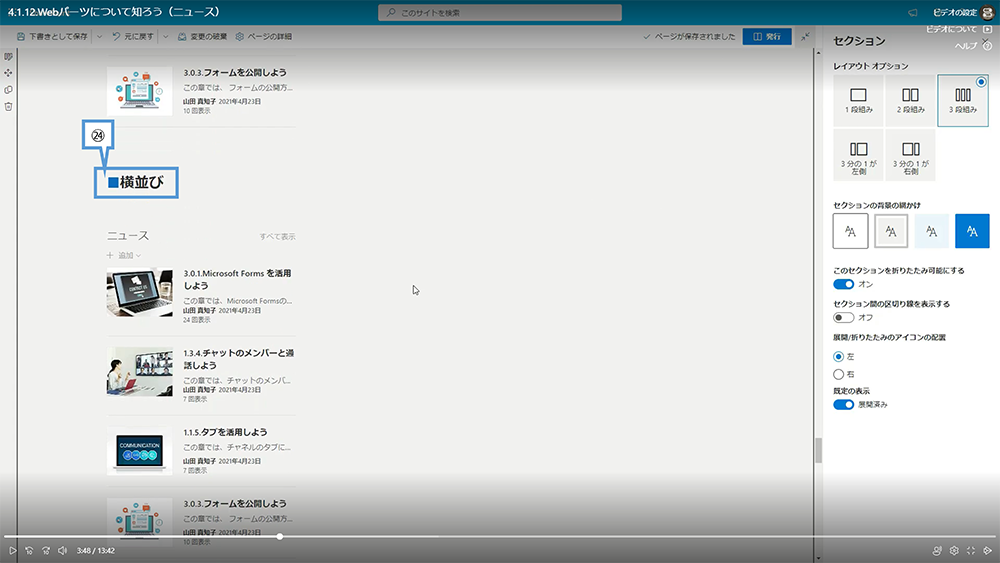Select 左 radio for icon placement
Viewport: 1000px width, 563px height.
[839, 356]
